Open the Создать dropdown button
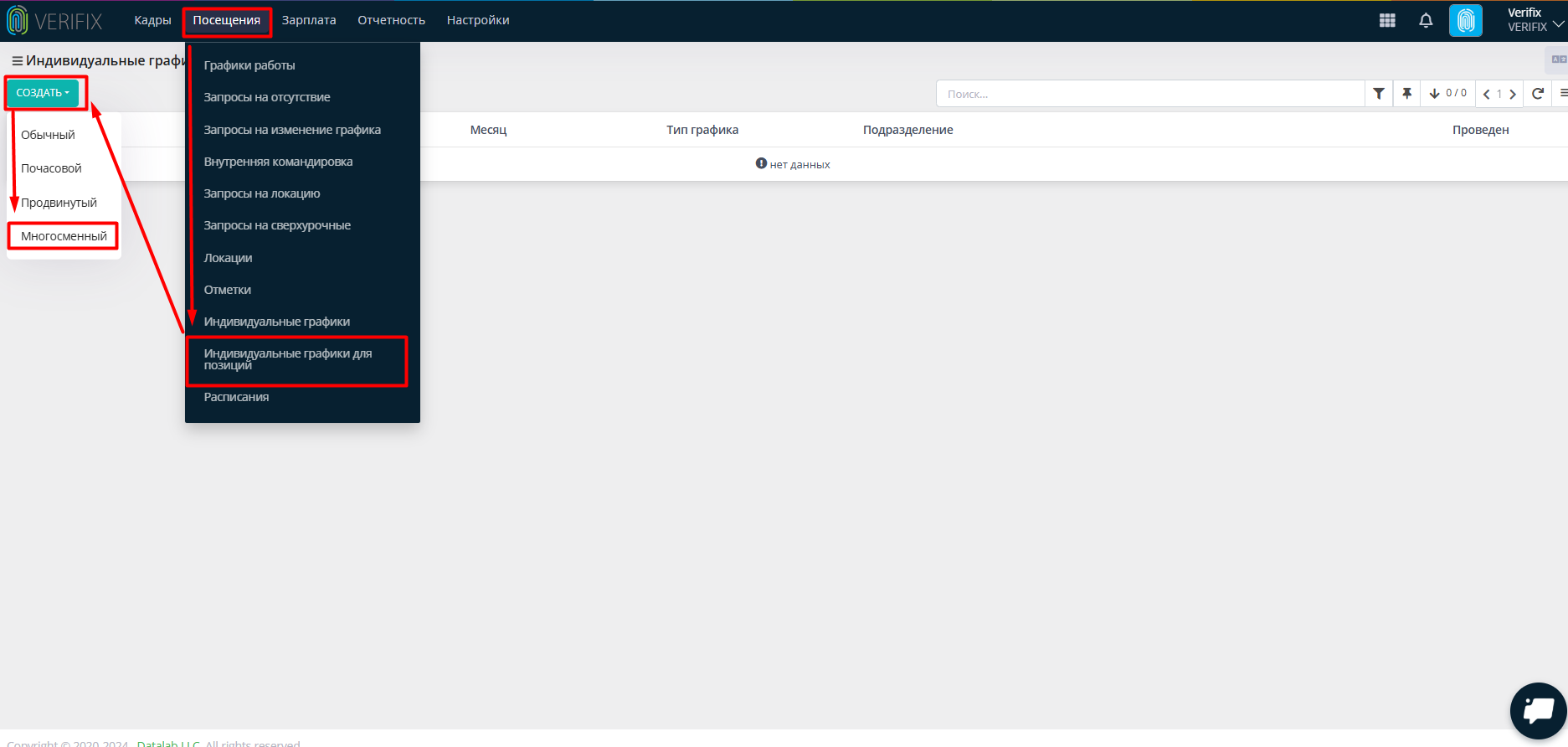This screenshot has width=1568, height=747. point(44,93)
